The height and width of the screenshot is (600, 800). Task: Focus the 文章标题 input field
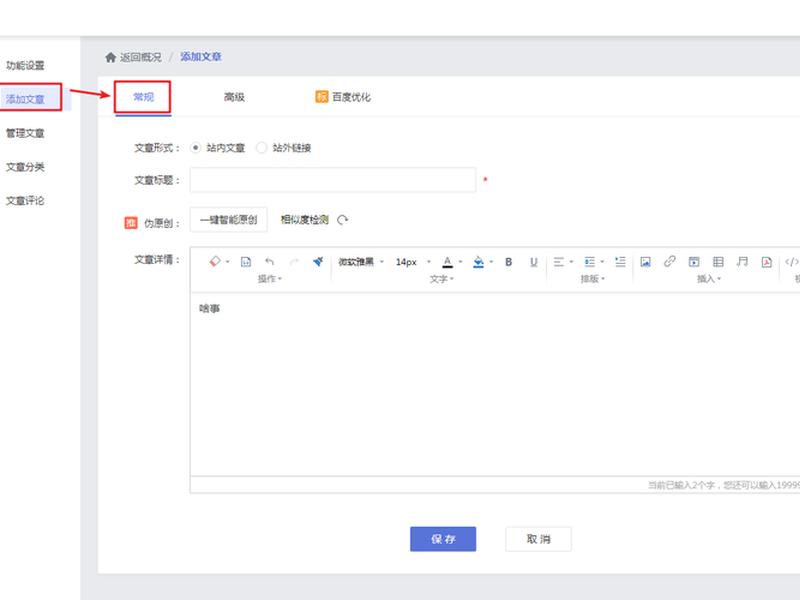333,180
